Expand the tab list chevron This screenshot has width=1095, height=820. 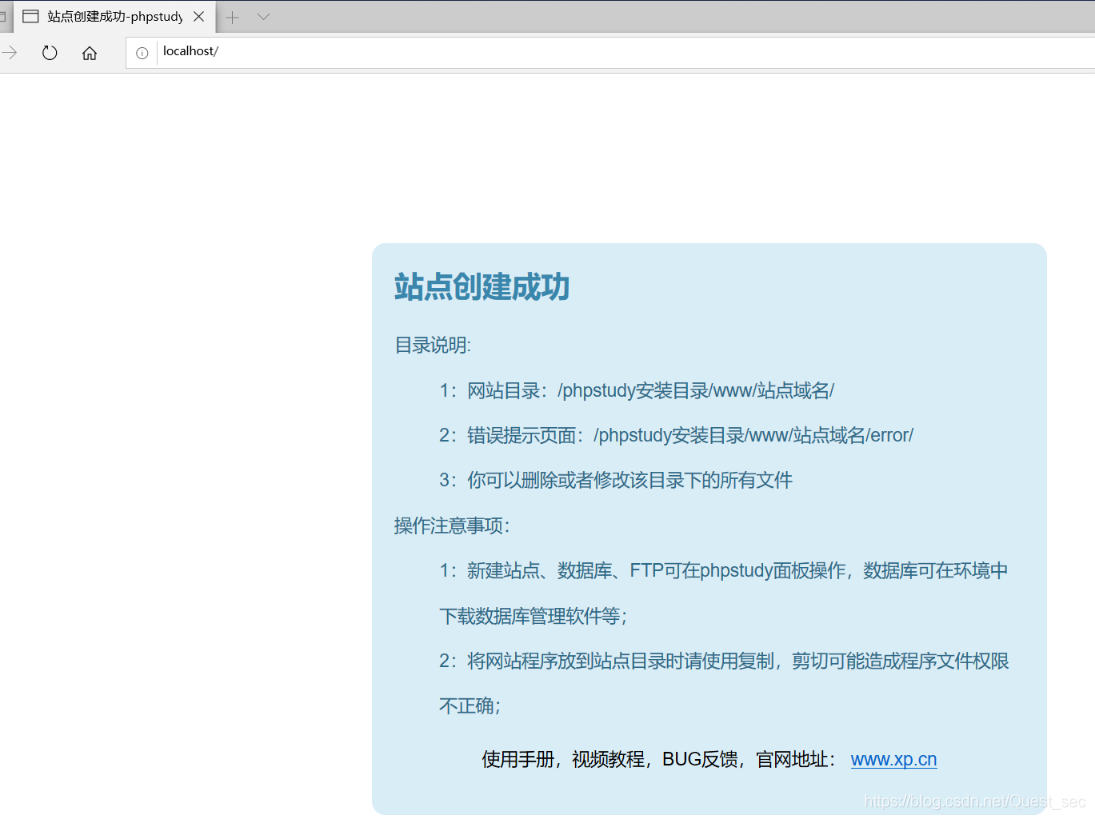[263, 17]
